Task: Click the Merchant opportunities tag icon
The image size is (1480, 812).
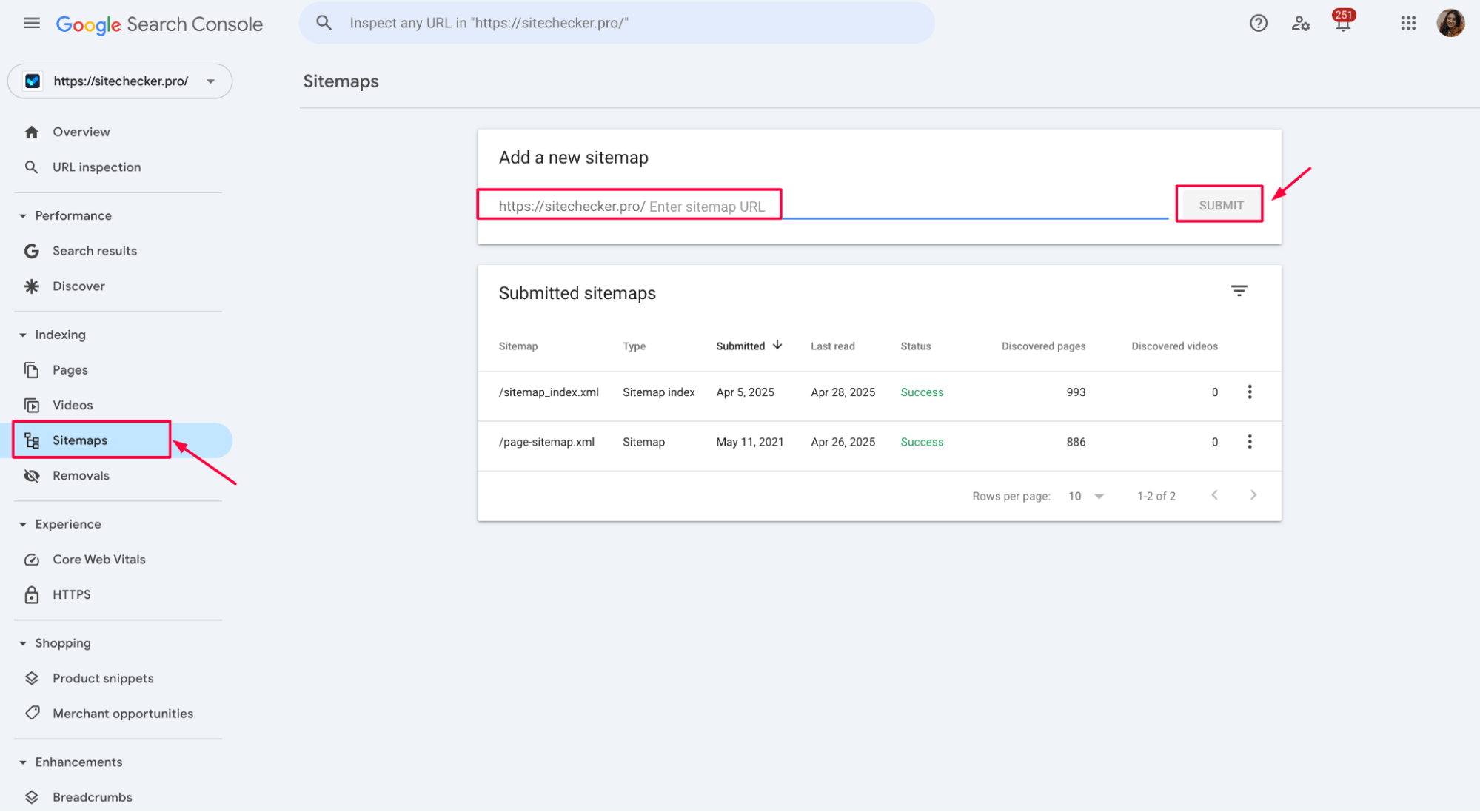Action: pyautogui.click(x=31, y=714)
